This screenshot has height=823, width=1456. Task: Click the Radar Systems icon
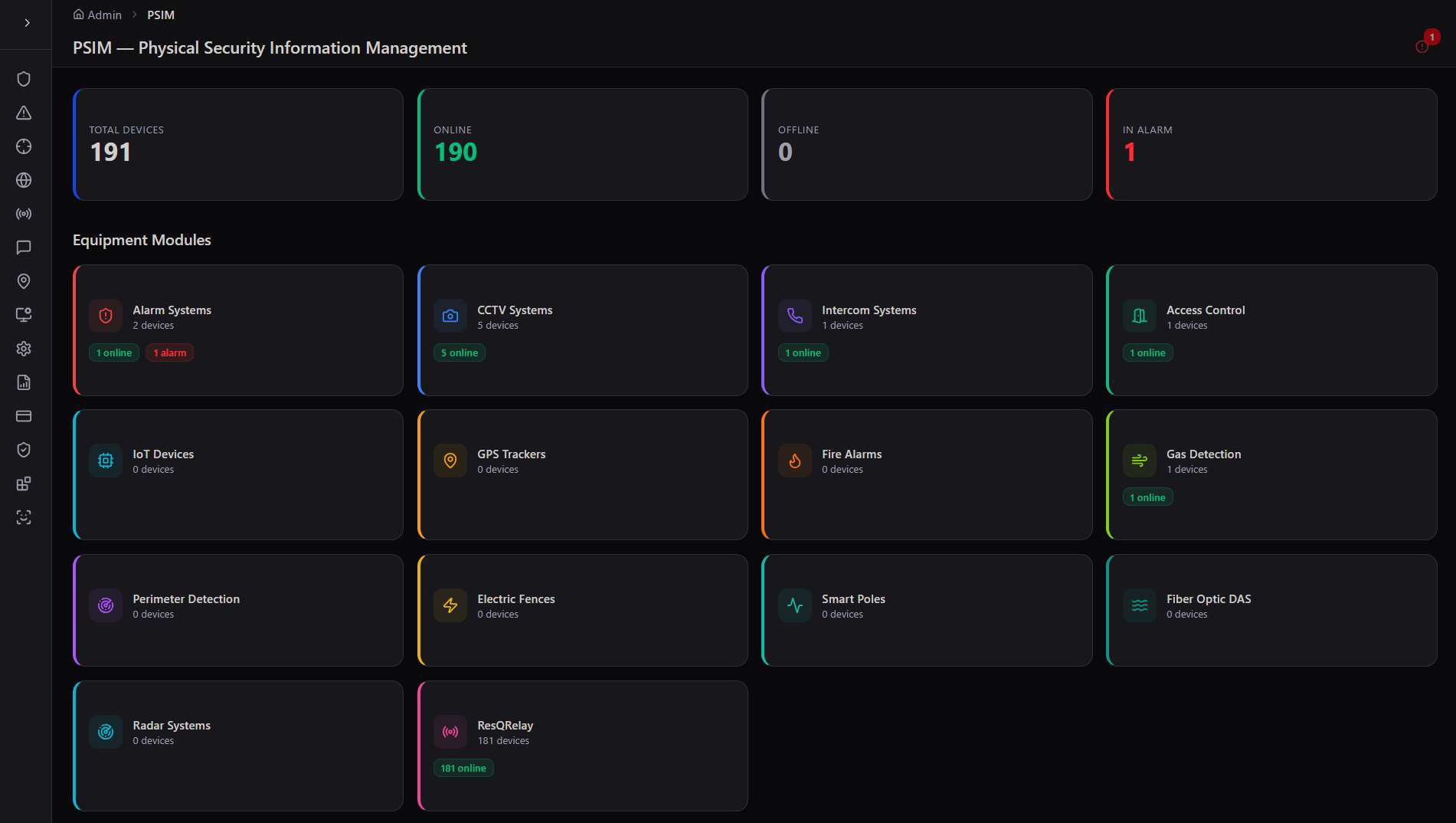(106, 732)
